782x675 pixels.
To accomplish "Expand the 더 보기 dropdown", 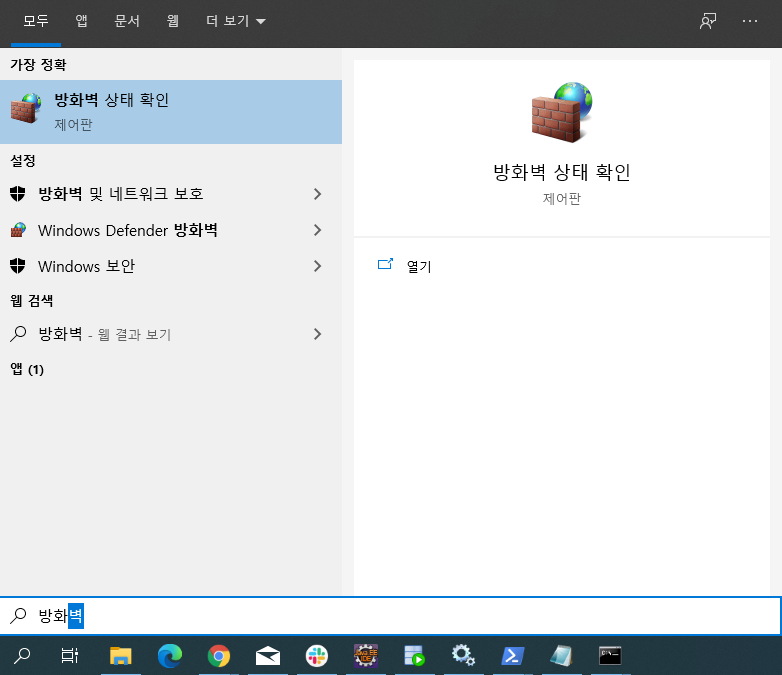I will click(x=235, y=21).
